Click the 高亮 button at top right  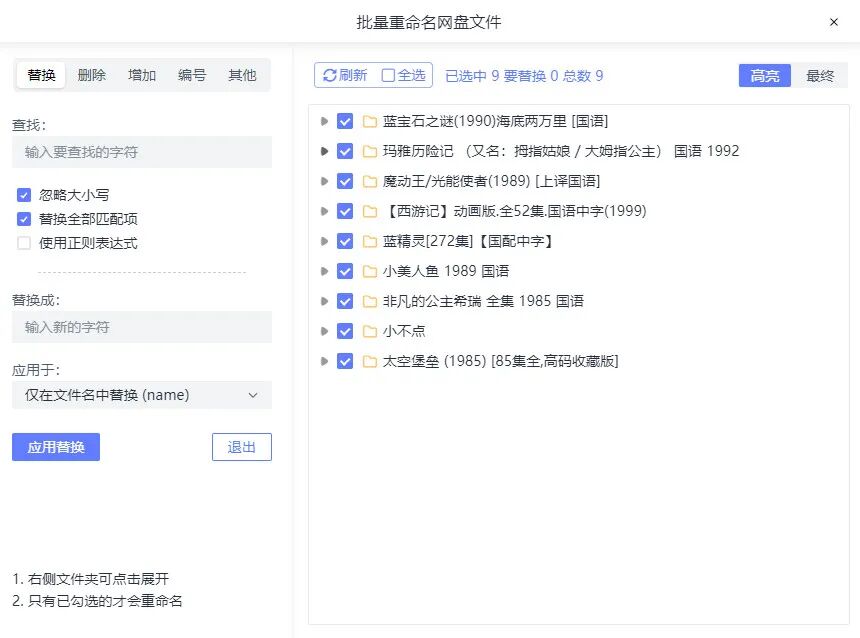click(764, 74)
